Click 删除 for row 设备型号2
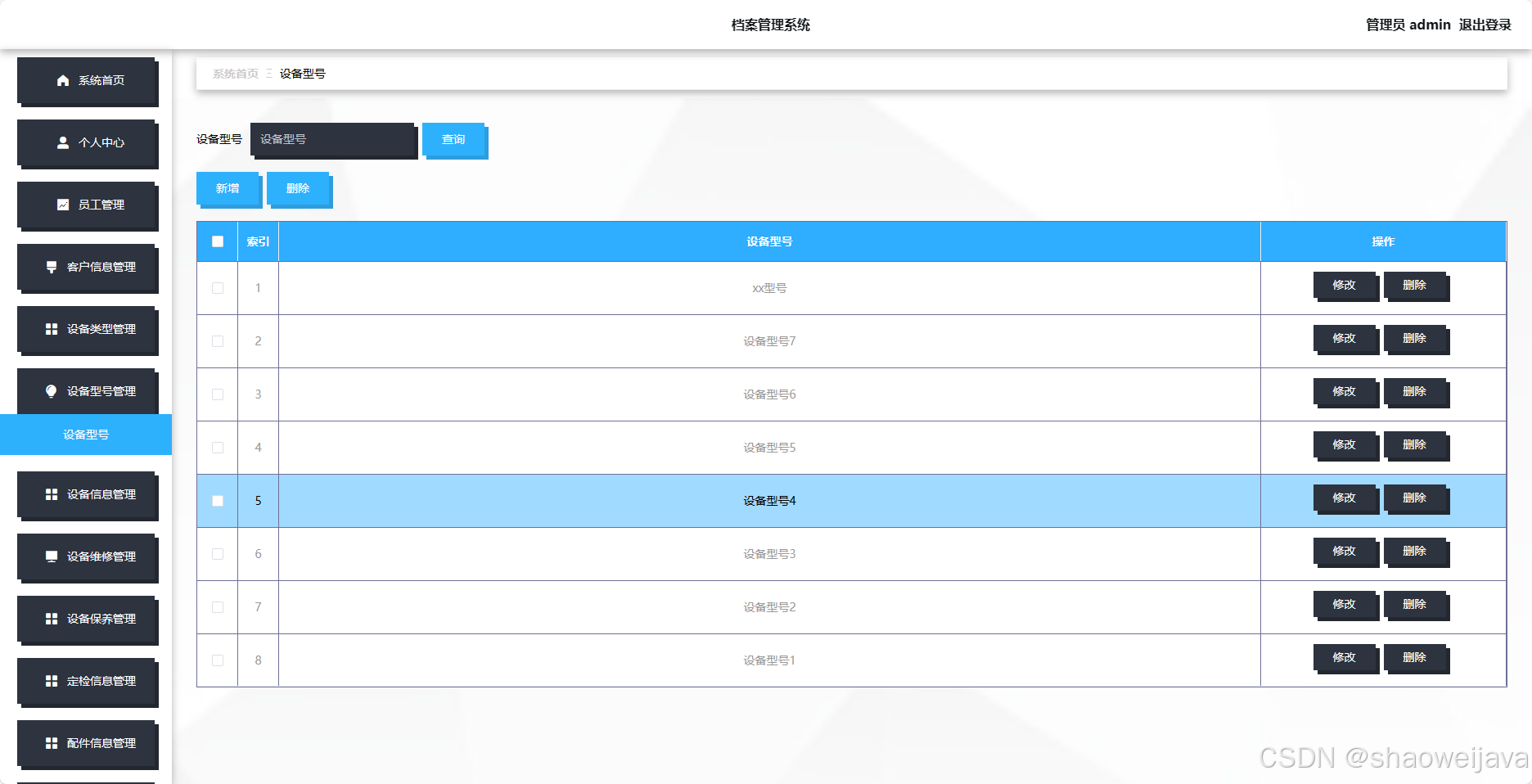 [x=1416, y=605]
